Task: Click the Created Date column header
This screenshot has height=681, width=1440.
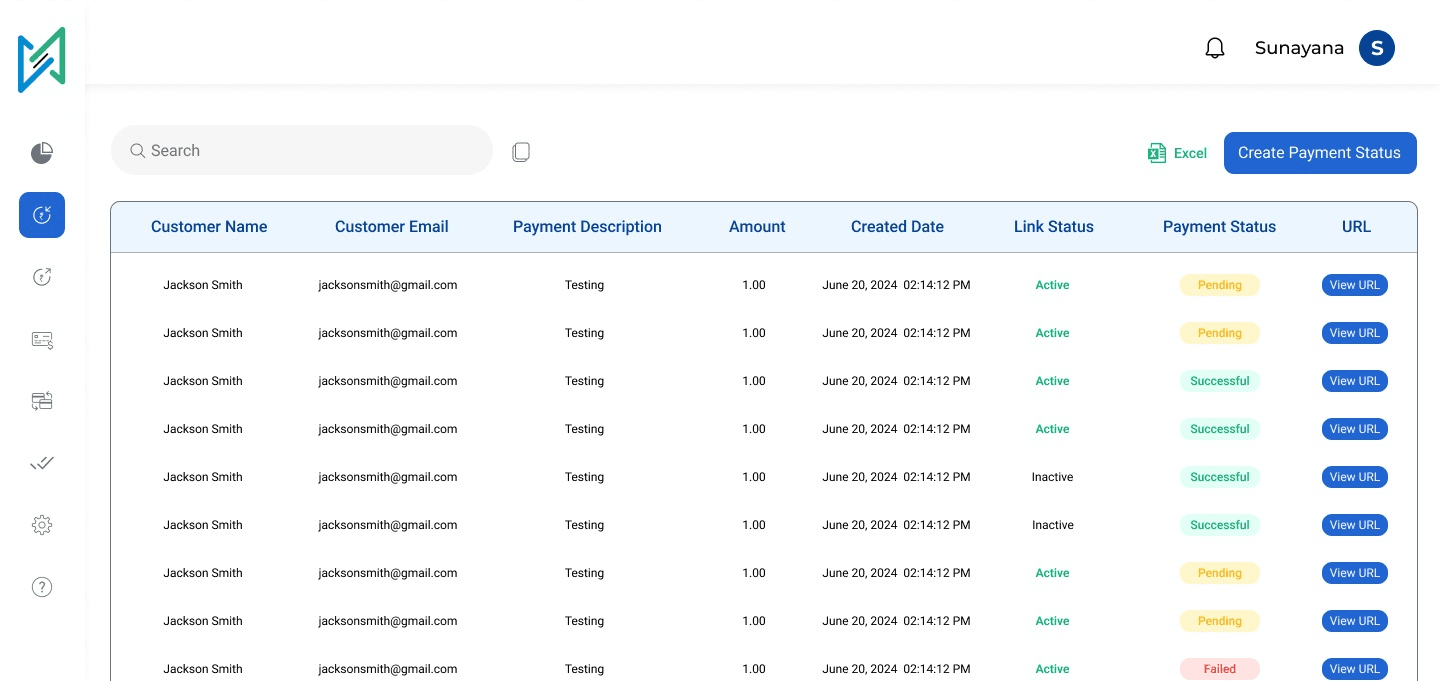Action: tap(897, 227)
